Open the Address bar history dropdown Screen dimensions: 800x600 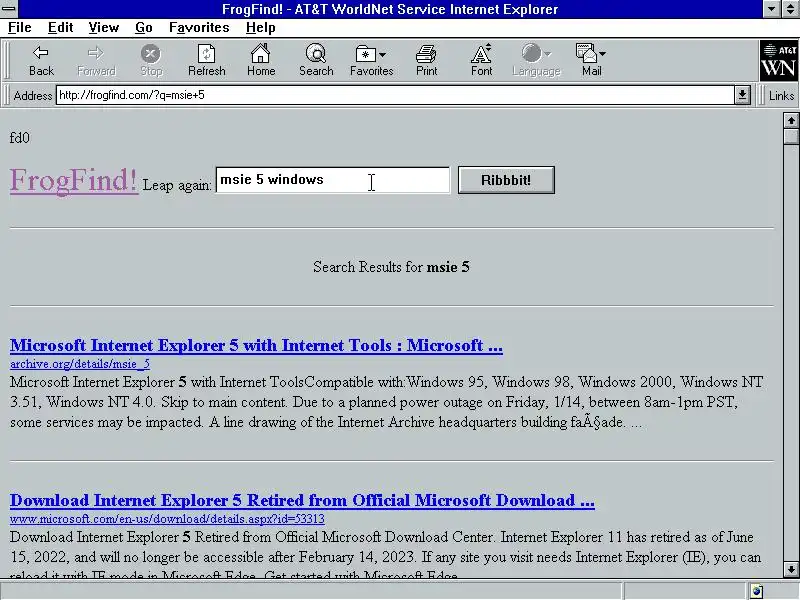coord(742,95)
